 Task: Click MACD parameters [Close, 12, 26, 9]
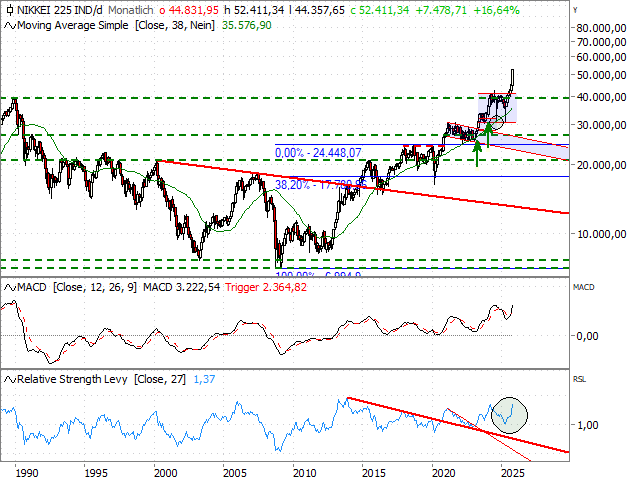[95, 288]
